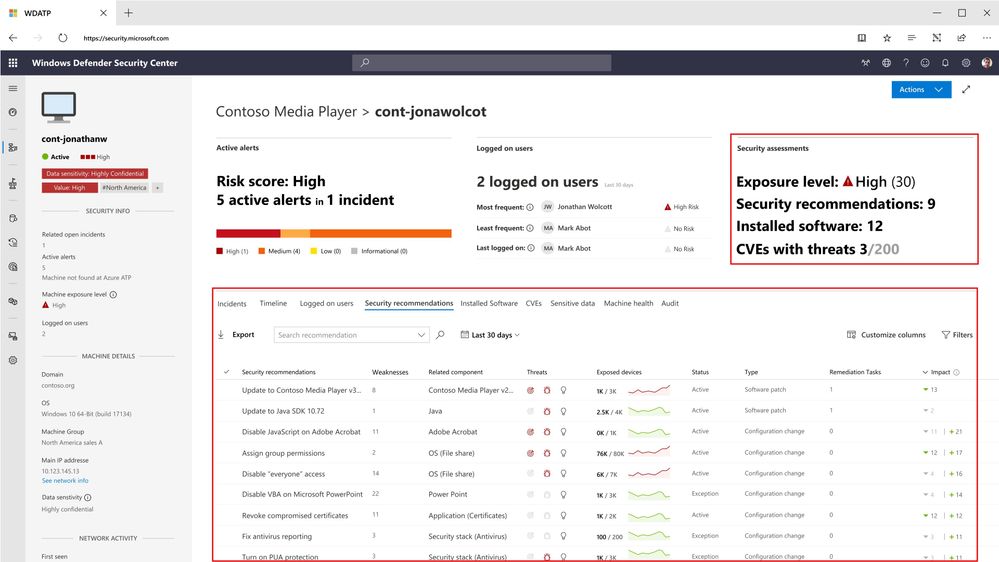
Task: Expand the Search recommendation dropdown arrow
Action: [x=421, y=335]
